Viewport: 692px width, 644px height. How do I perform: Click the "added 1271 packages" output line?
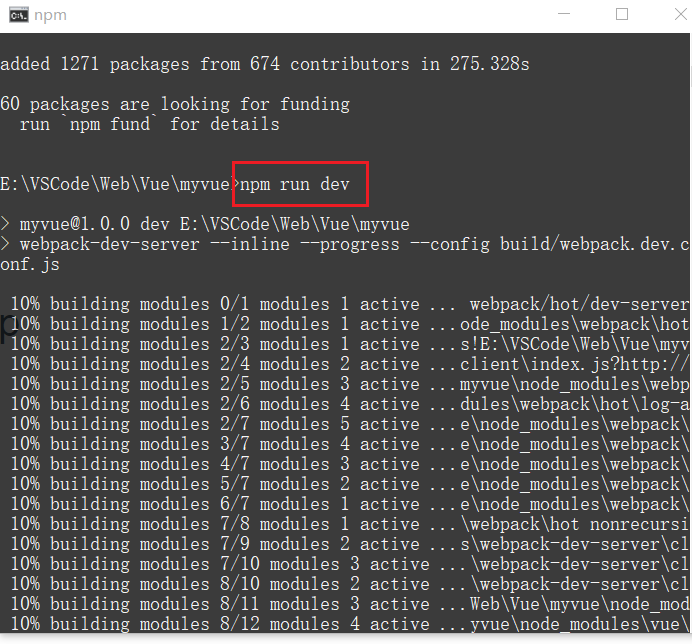[x=264, y=64]
